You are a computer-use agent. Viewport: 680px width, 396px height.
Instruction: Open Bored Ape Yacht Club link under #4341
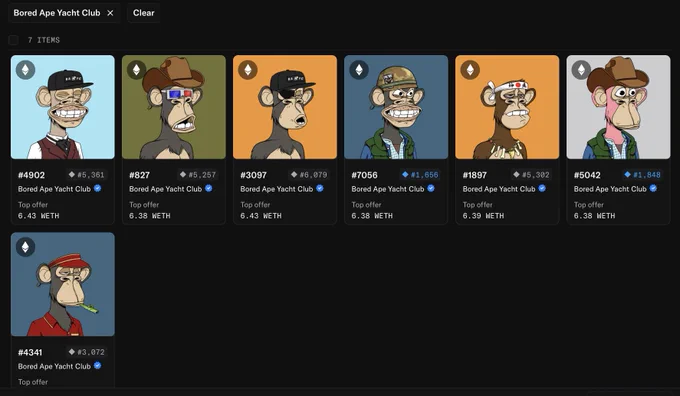54,367
